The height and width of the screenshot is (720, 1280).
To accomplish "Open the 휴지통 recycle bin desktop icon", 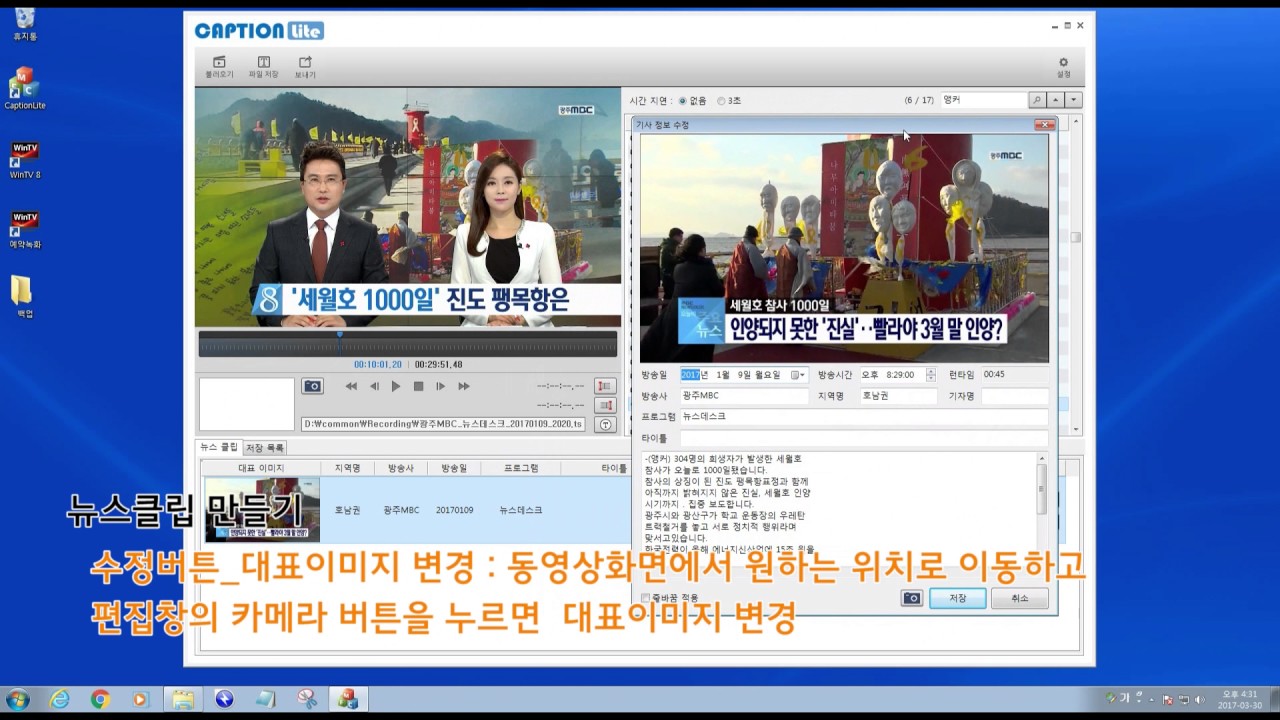I will tap(25, 25).
